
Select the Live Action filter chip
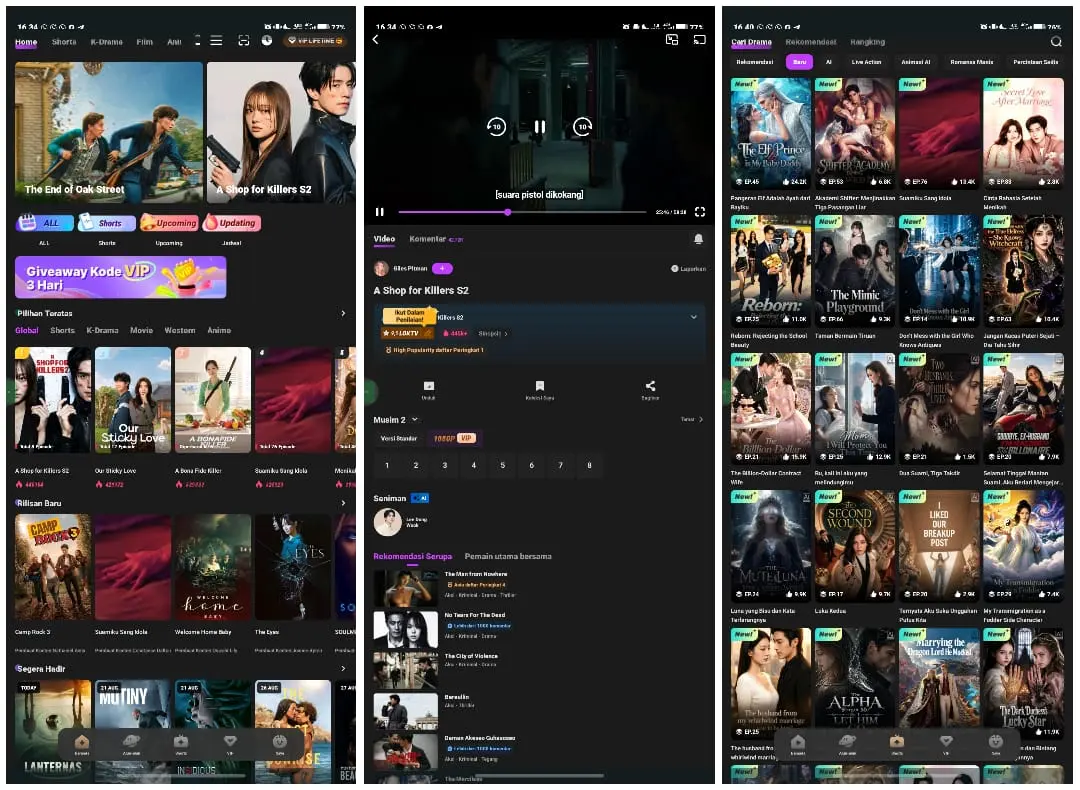(866, 62)
